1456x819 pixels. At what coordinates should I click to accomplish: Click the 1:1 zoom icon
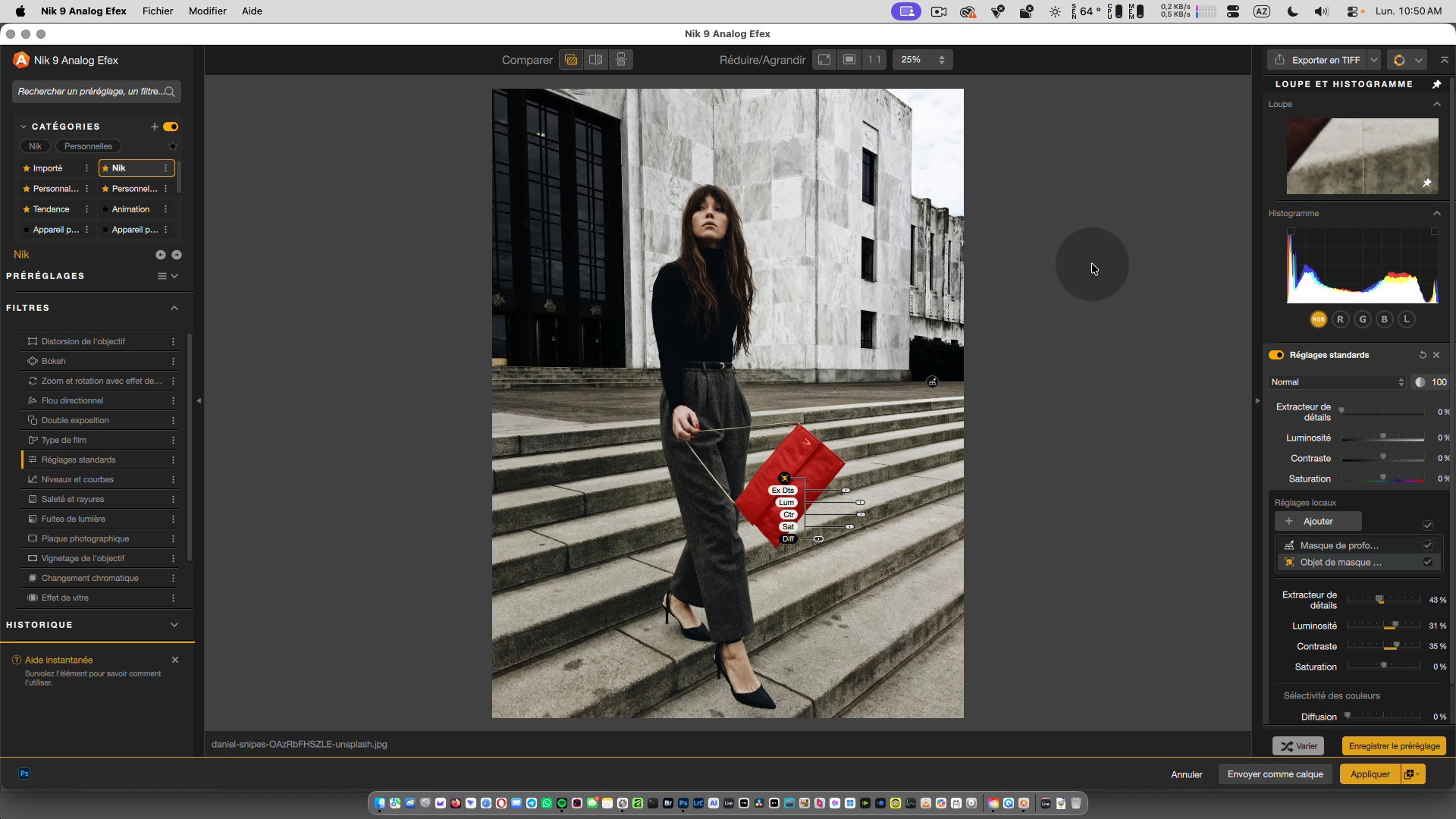coord(874,60)
